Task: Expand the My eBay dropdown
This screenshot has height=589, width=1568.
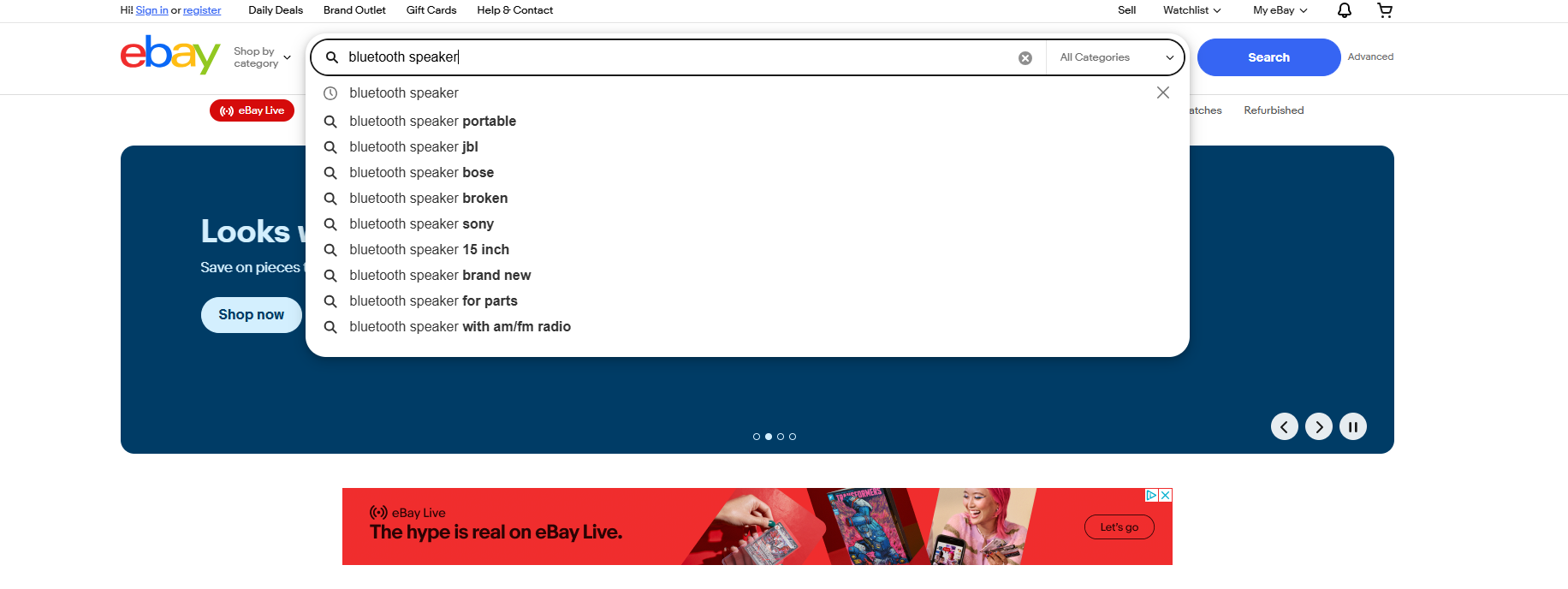Action: click(x=1280, y=10)
